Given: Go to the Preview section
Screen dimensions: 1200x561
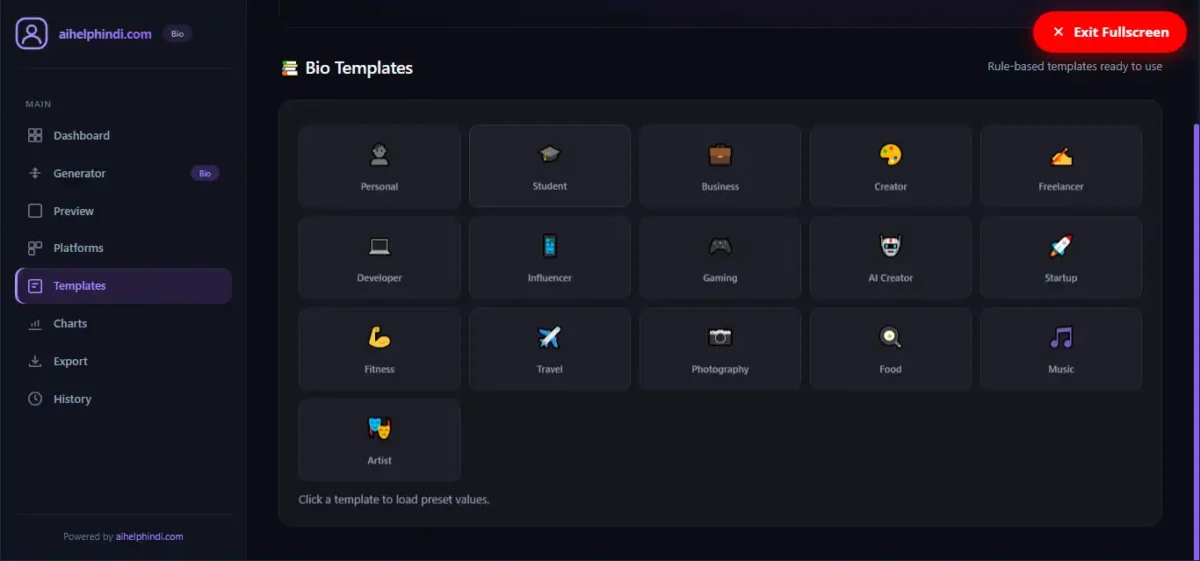Looking at the screenshot, I should coord(124,211).
